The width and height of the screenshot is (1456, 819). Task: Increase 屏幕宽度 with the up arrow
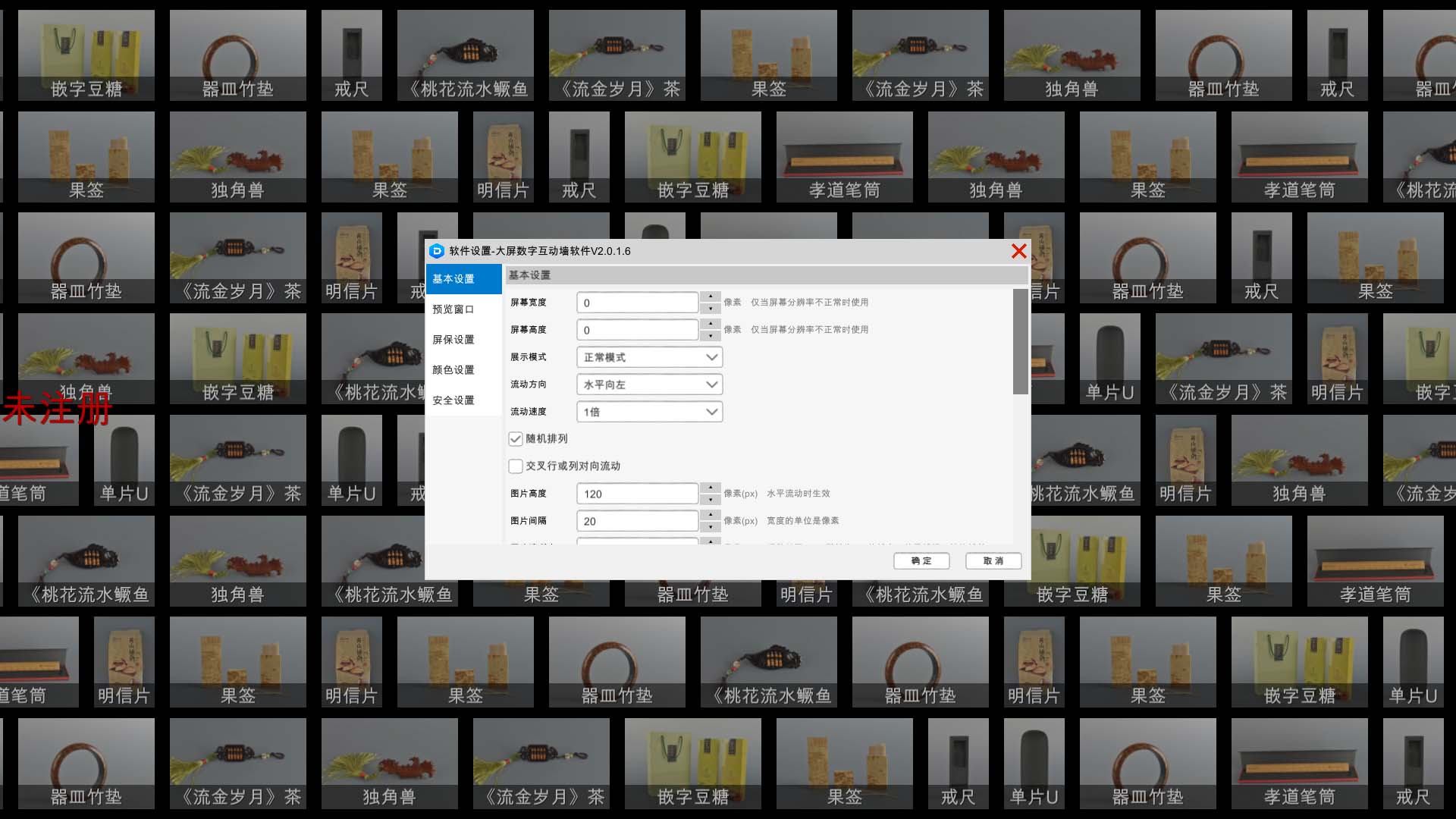coord(711,297)
